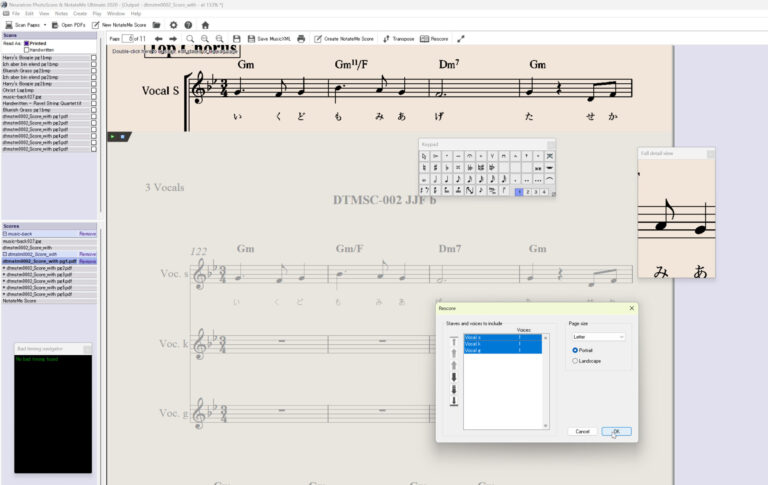Open the File menu
This screenshot has width=768, height=485.
(x=16, y=14)
